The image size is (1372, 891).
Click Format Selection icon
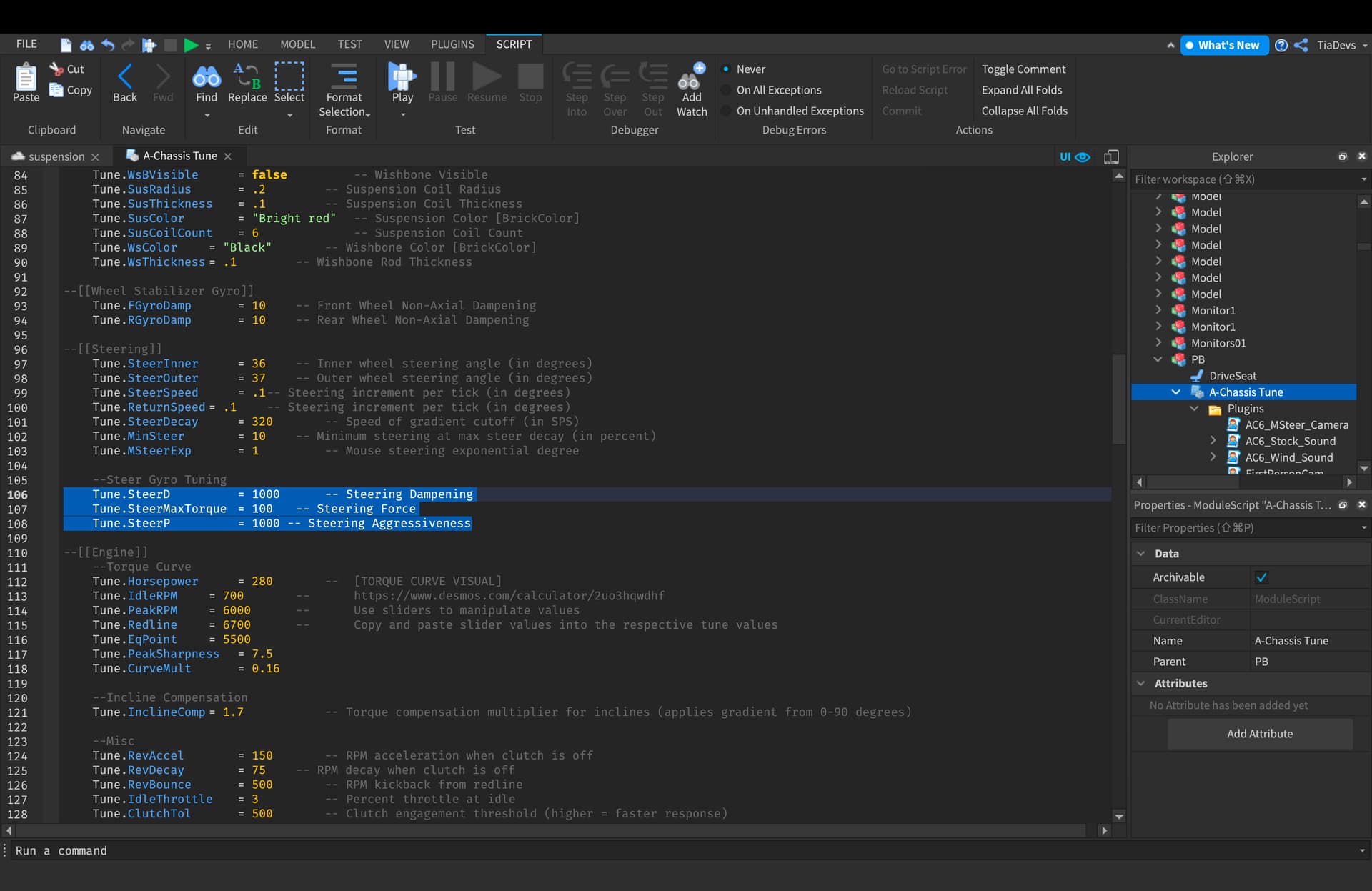[344, 76]
